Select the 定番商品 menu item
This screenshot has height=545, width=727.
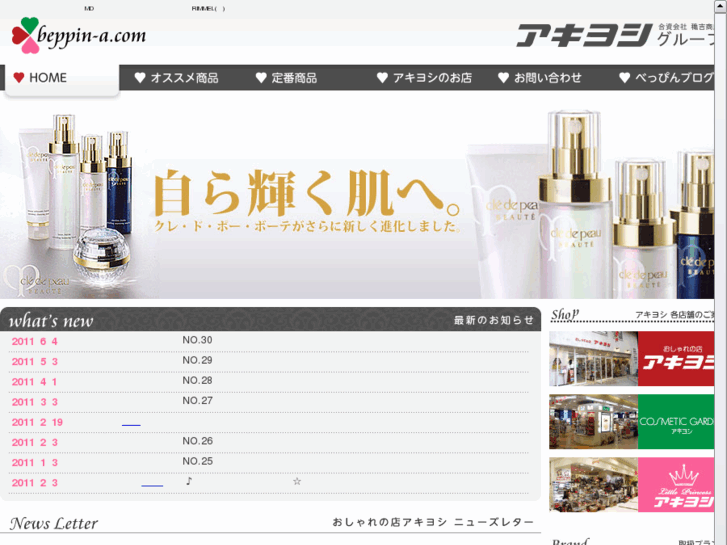tap(287, 78)
